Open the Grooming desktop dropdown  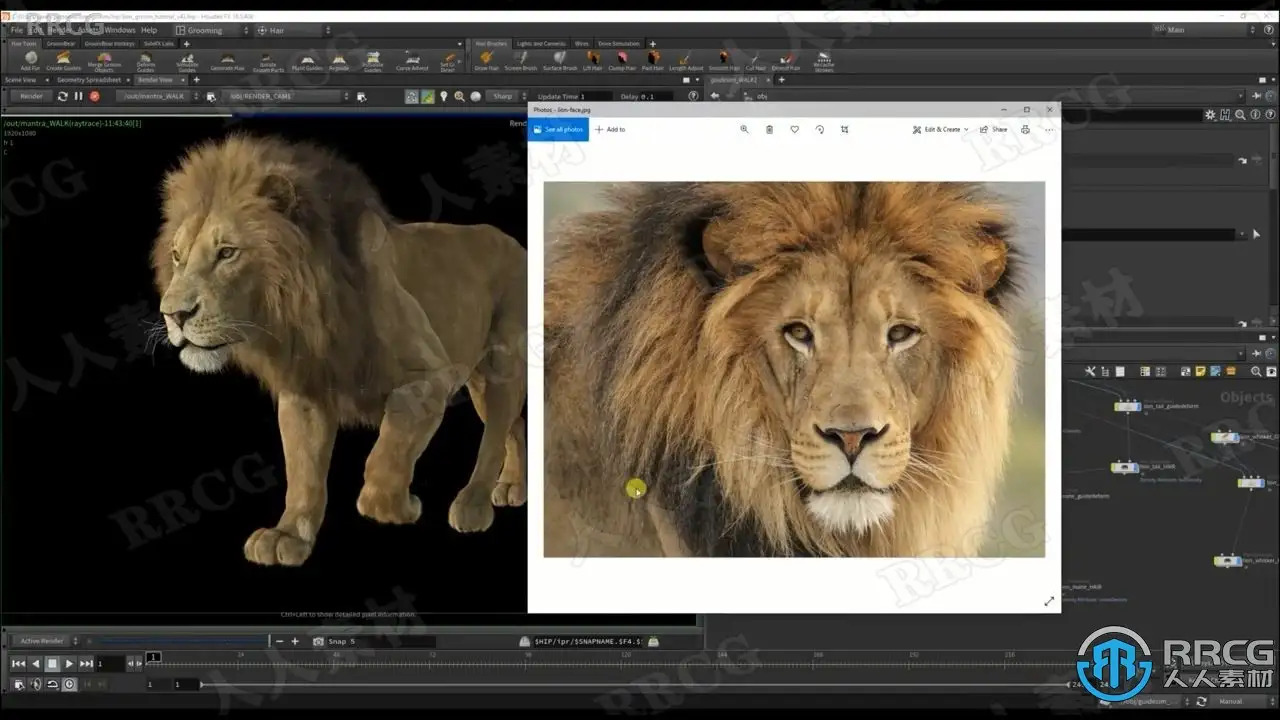pyautogui.click(x=203, y=30)
